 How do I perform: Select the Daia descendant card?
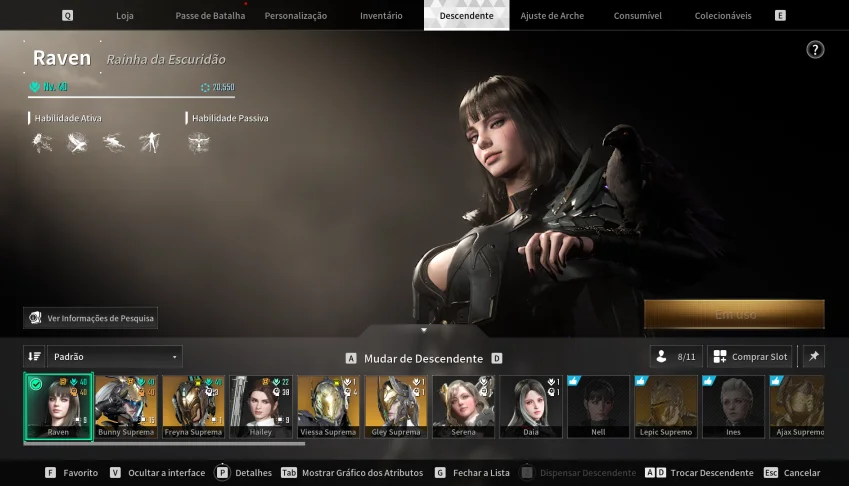tap(531, 406)
